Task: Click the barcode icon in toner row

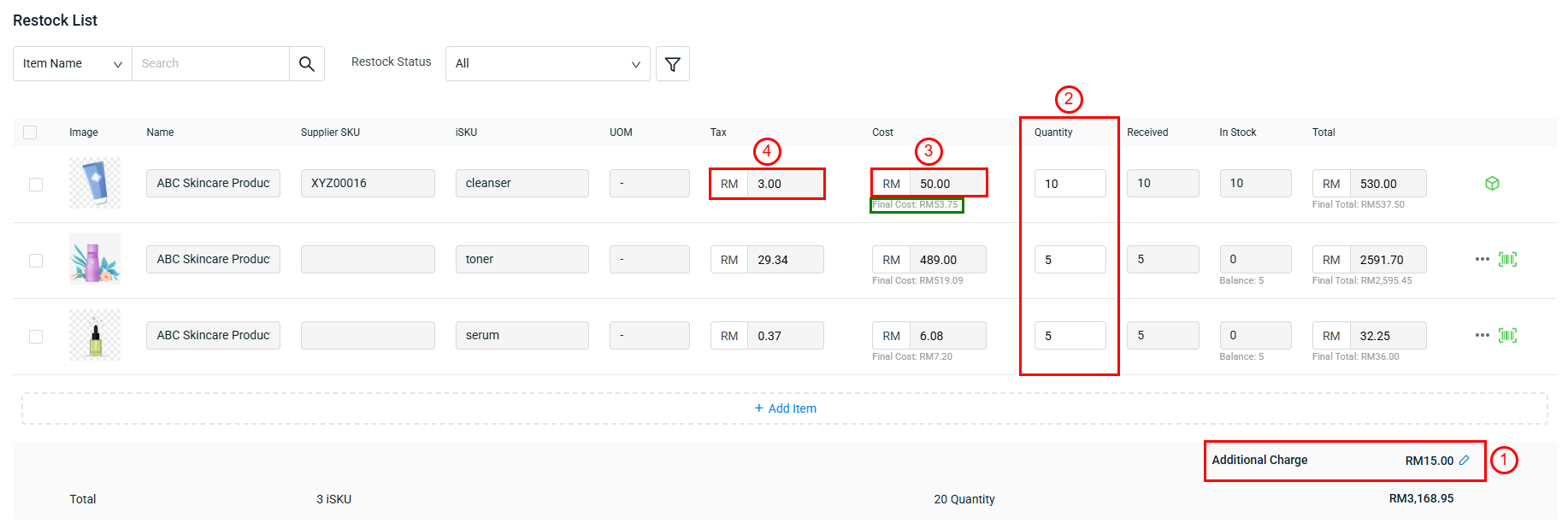Action: click(x=1507, y=259)
